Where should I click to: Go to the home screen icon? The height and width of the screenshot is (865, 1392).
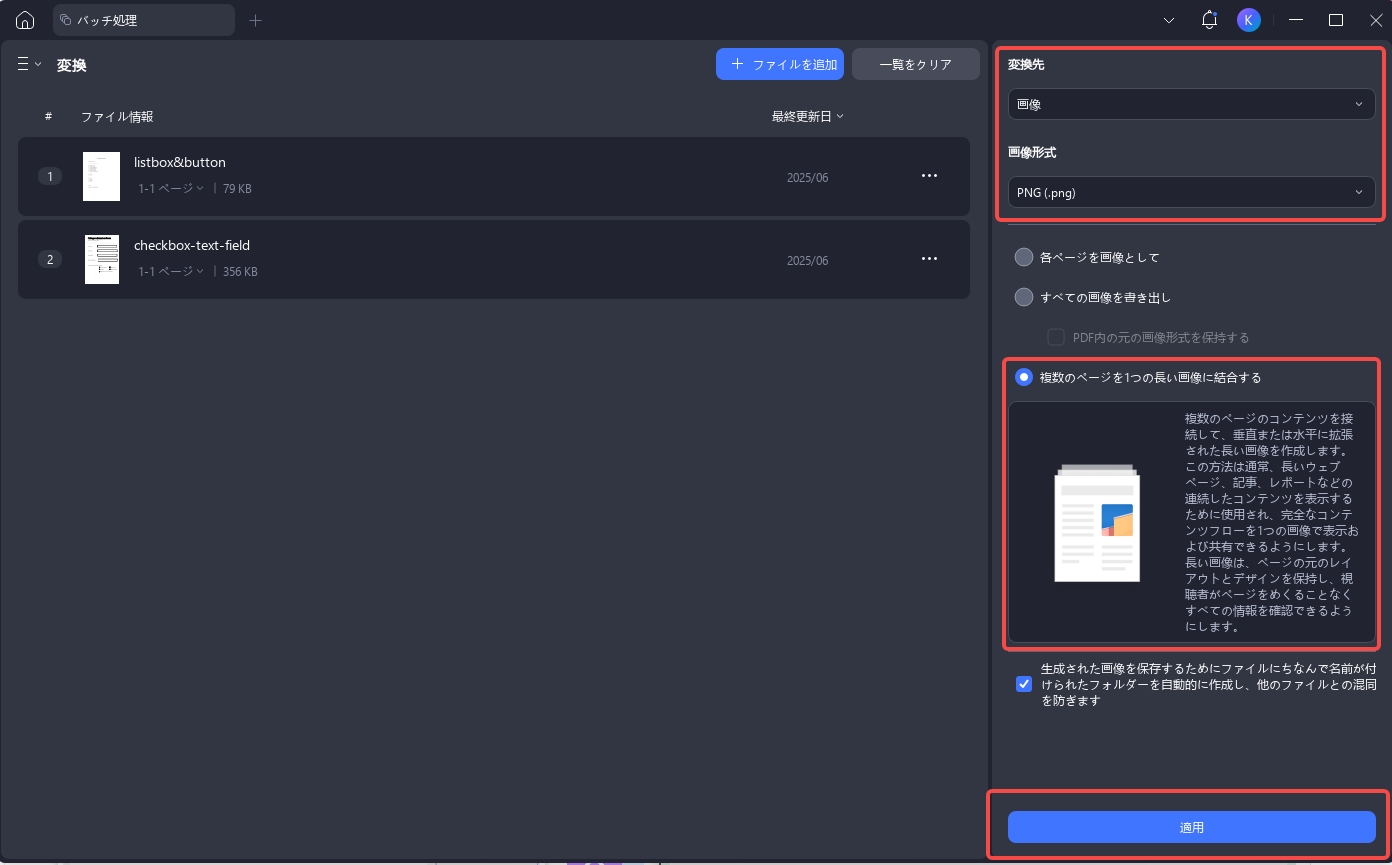[x=25, y=20]
